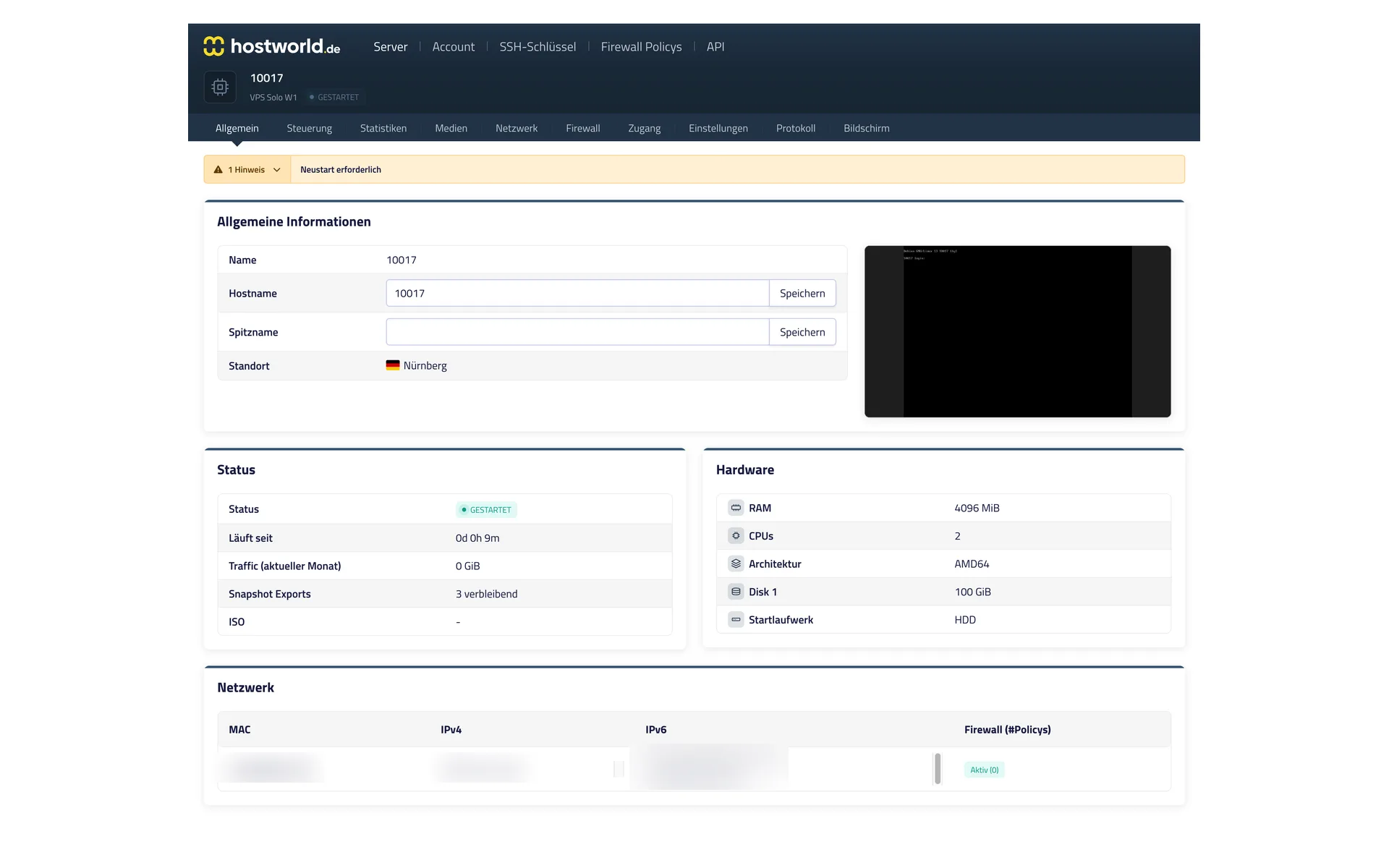Click the Disk 1 icon
Screen dimensions: 1389x868
coord(736,592)
